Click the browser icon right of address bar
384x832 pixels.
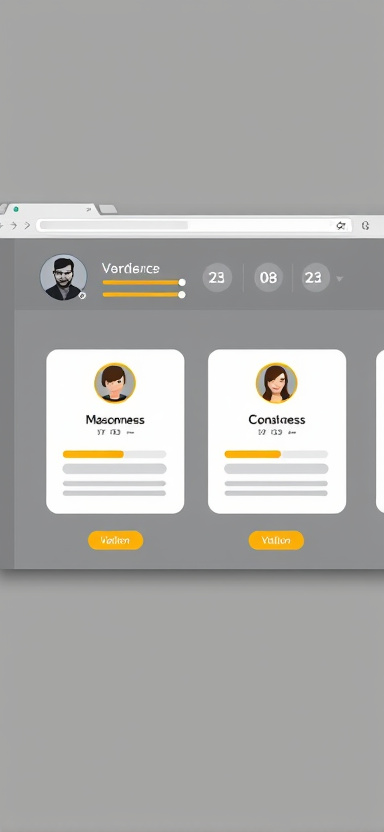tap(365, 226)
